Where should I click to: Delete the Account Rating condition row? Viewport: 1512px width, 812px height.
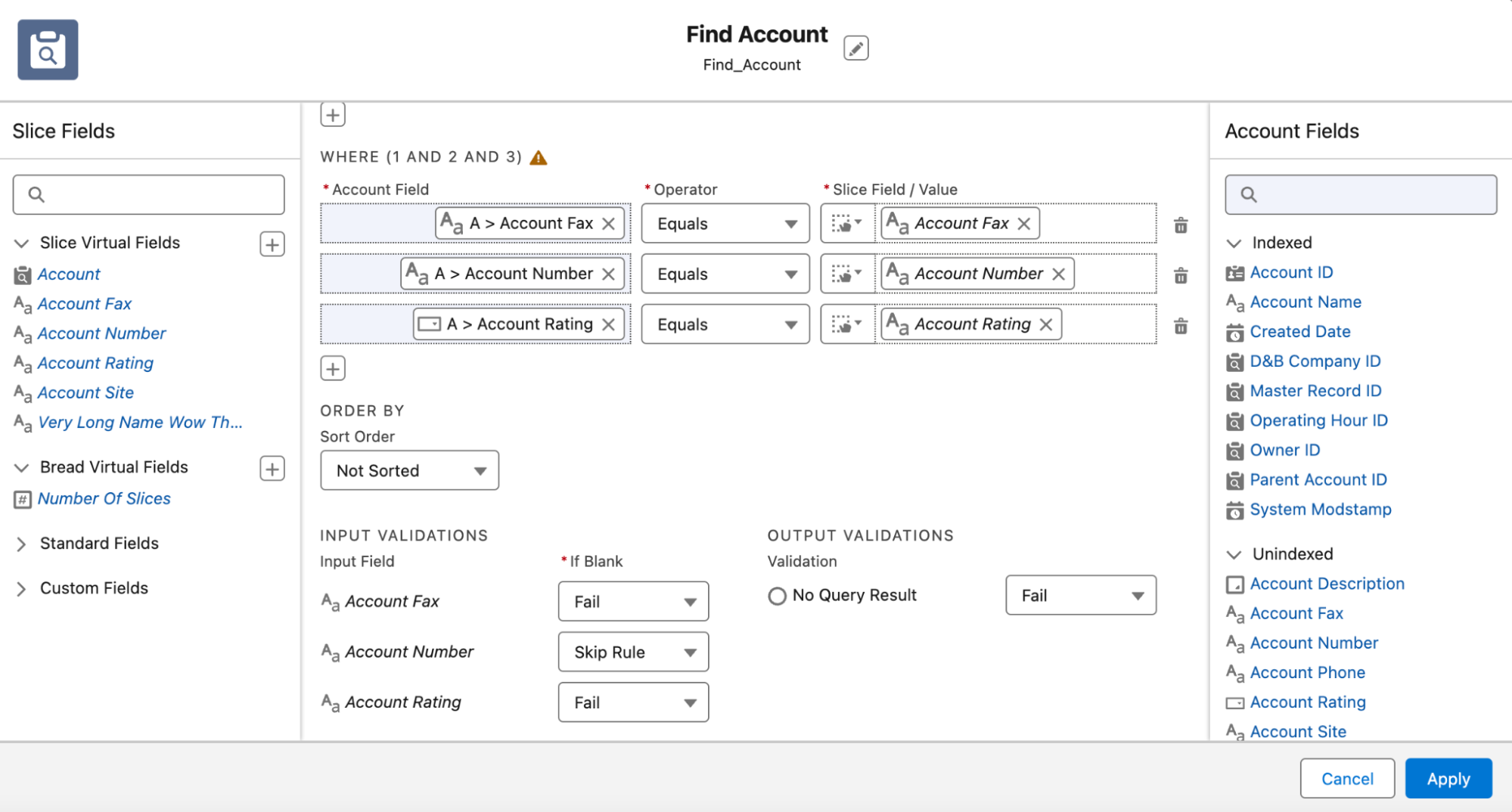(x=1180, y=325)
